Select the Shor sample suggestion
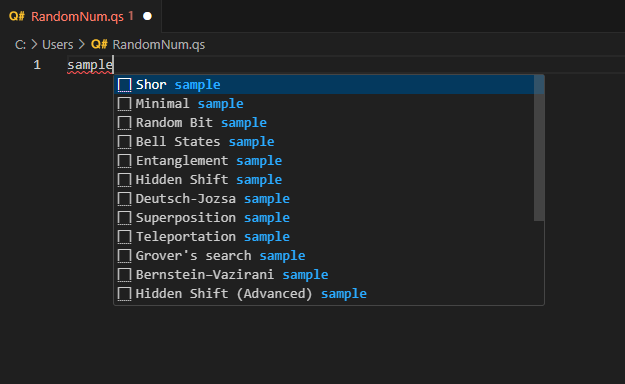Image resolution: width=625 pixels, height=384 pixels. click(324, 85)
